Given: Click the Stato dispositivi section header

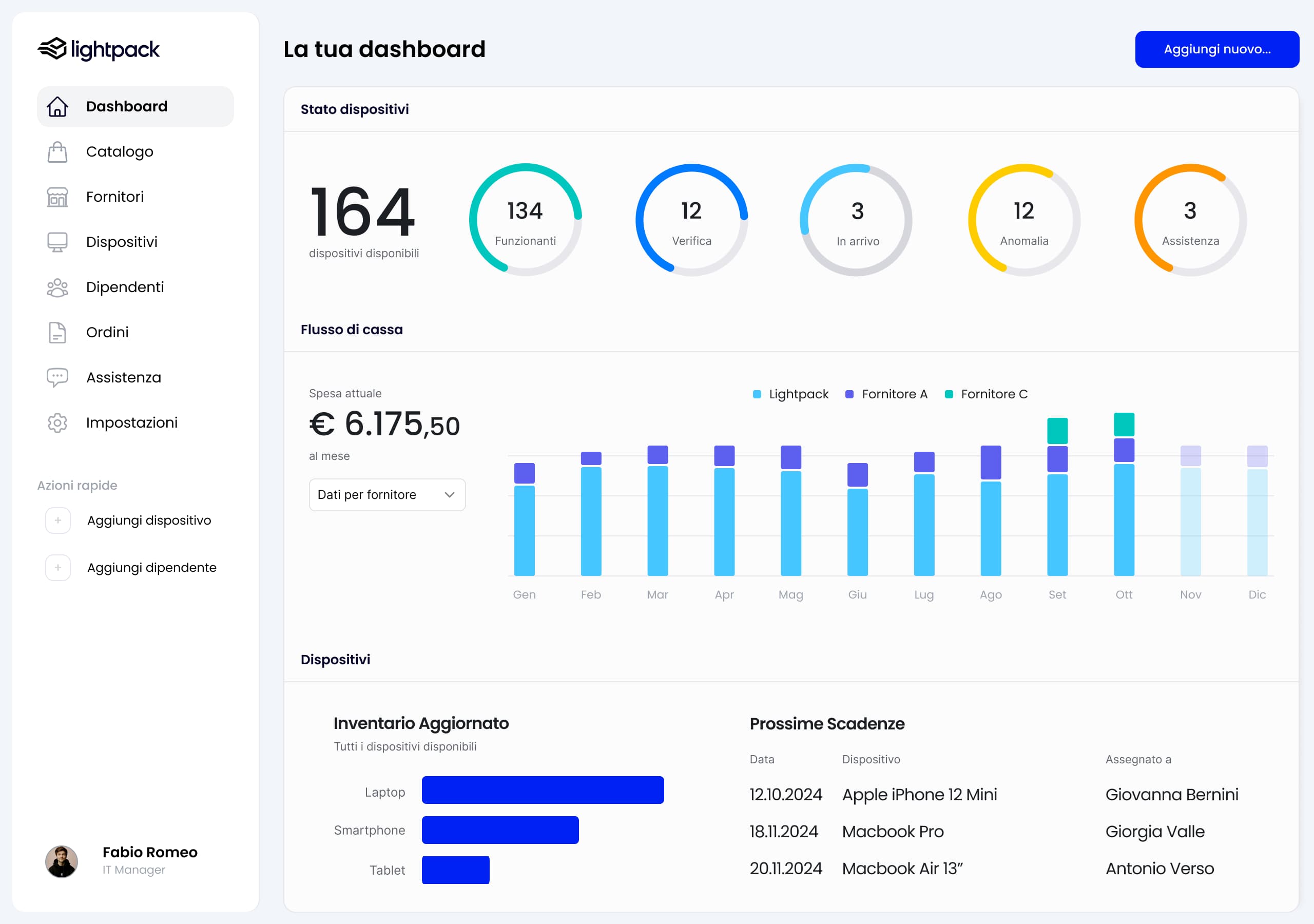Looking at the screenshot, I should point(355,109).
